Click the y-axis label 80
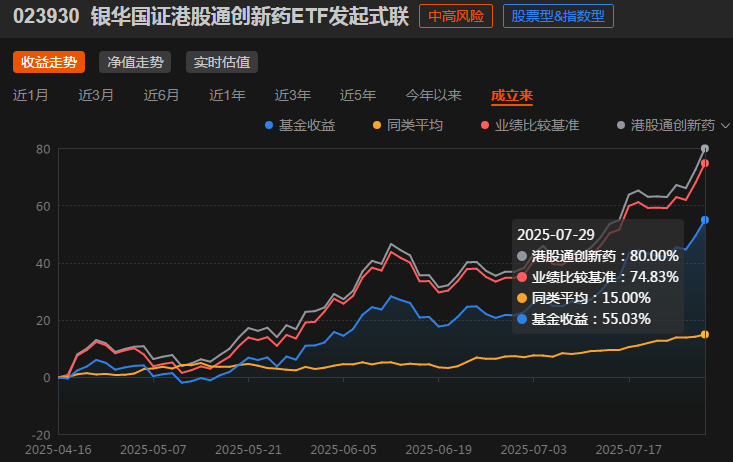Image resolution: width=733 pixels, height=462 pixels. [x=43, y=149]
